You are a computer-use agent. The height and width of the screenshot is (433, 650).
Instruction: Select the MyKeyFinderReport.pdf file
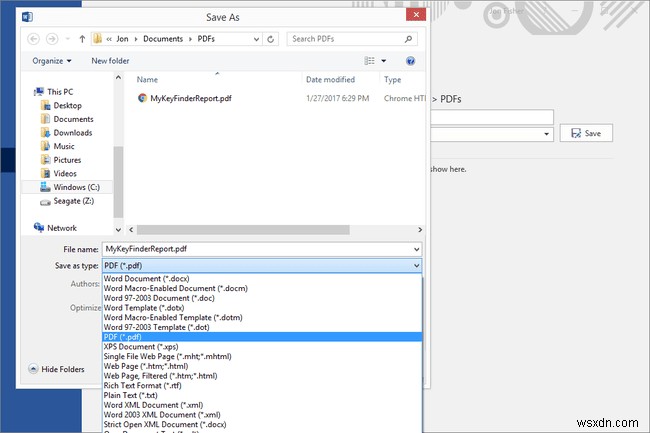coord(191,98)
